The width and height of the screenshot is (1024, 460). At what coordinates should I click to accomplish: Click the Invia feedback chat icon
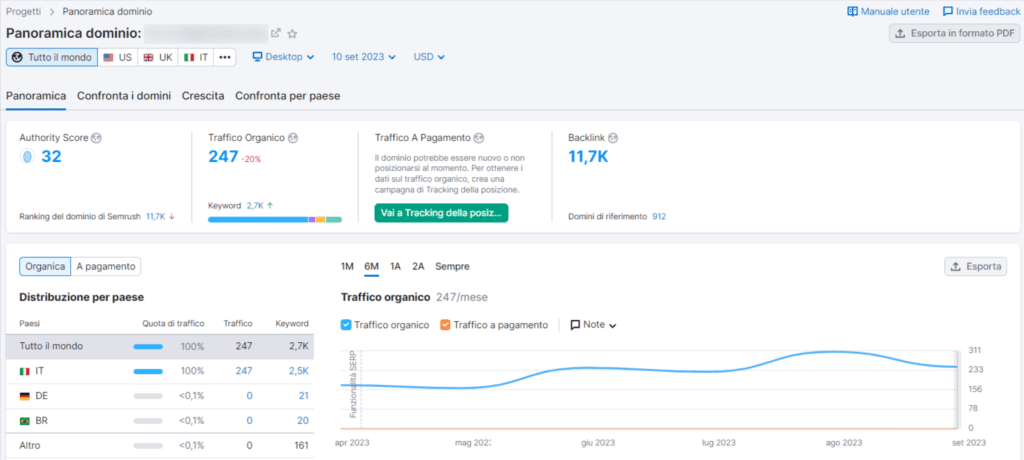948,12
